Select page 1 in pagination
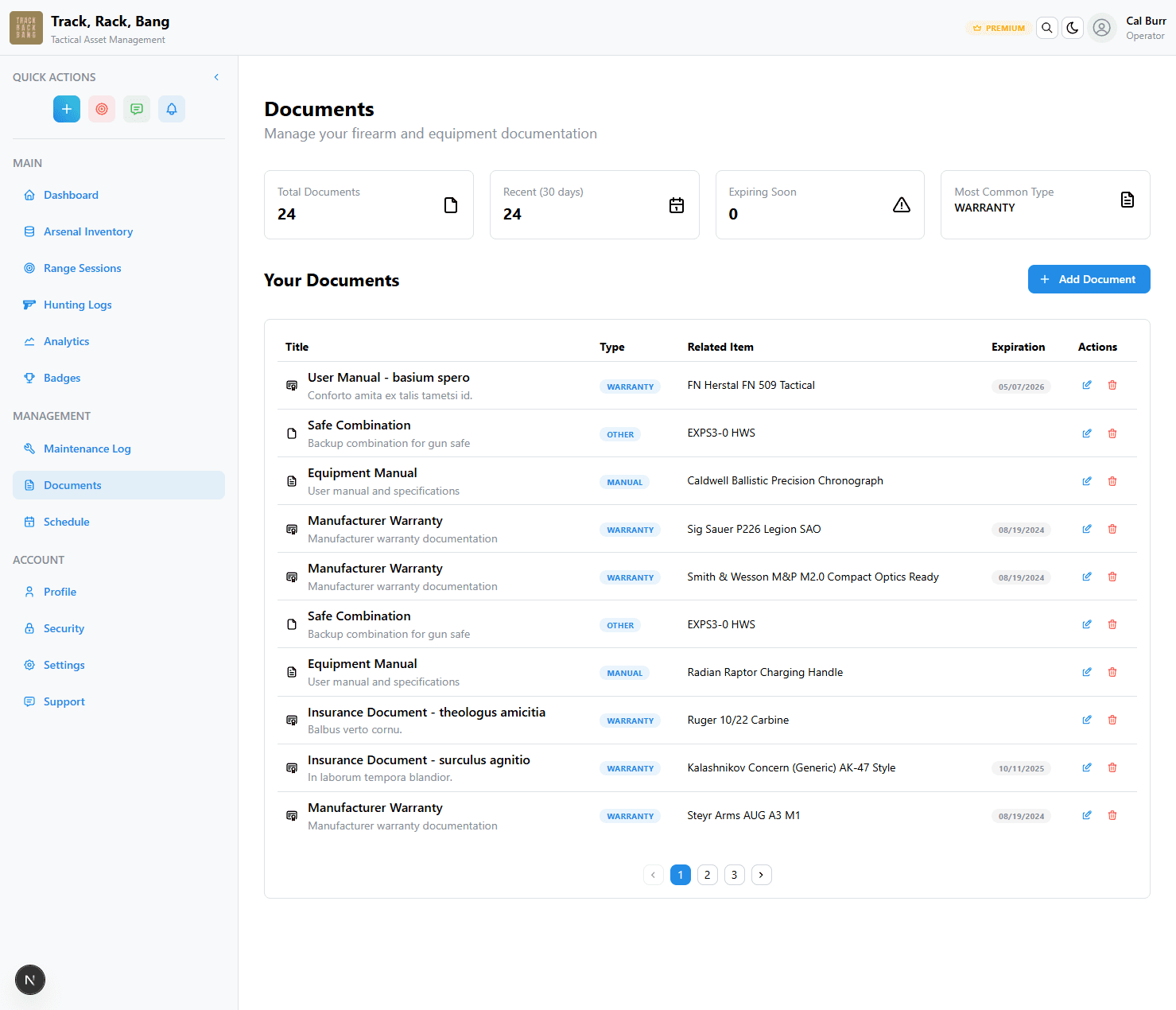The image size is (1176, 1010). pyautogui.click(x=681, y=875)
